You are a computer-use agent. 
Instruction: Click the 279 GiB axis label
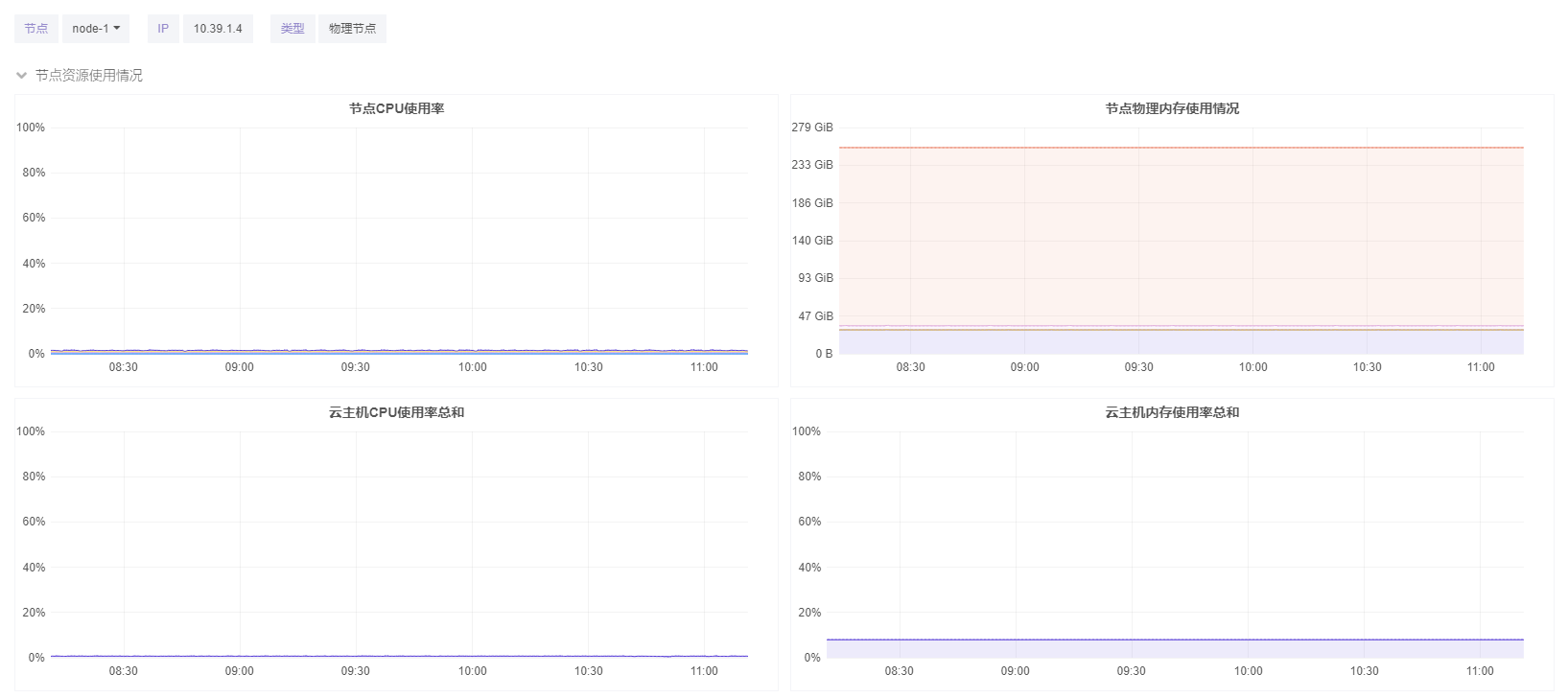[812, 128]
